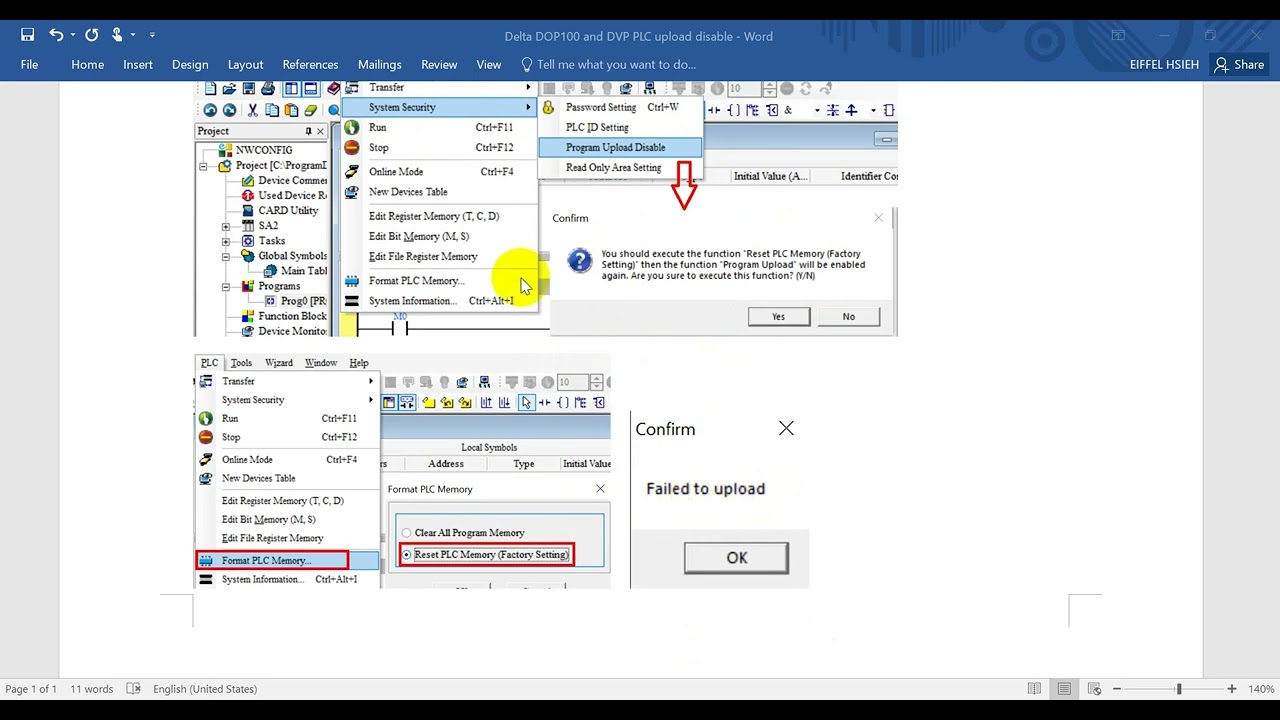Open Customize Quick Access Toolbar dropdown

(x=152, y=35)
